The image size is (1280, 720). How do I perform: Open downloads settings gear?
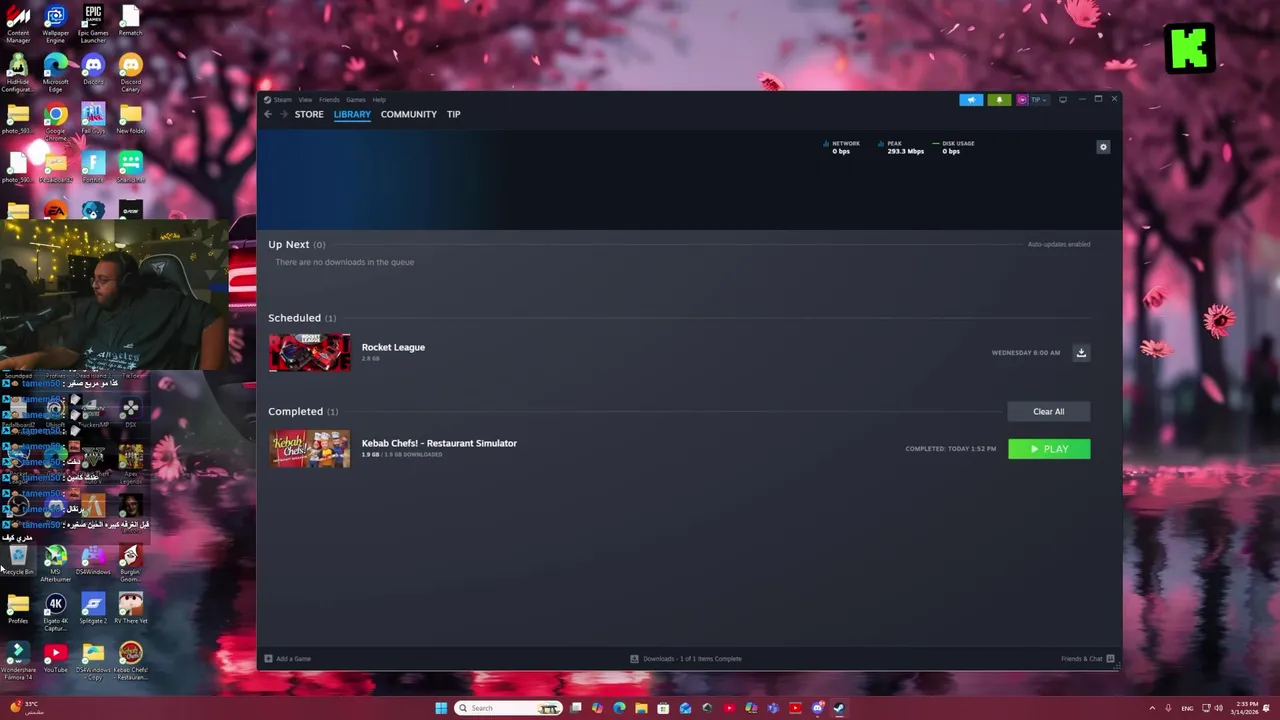click(1103, 147)
